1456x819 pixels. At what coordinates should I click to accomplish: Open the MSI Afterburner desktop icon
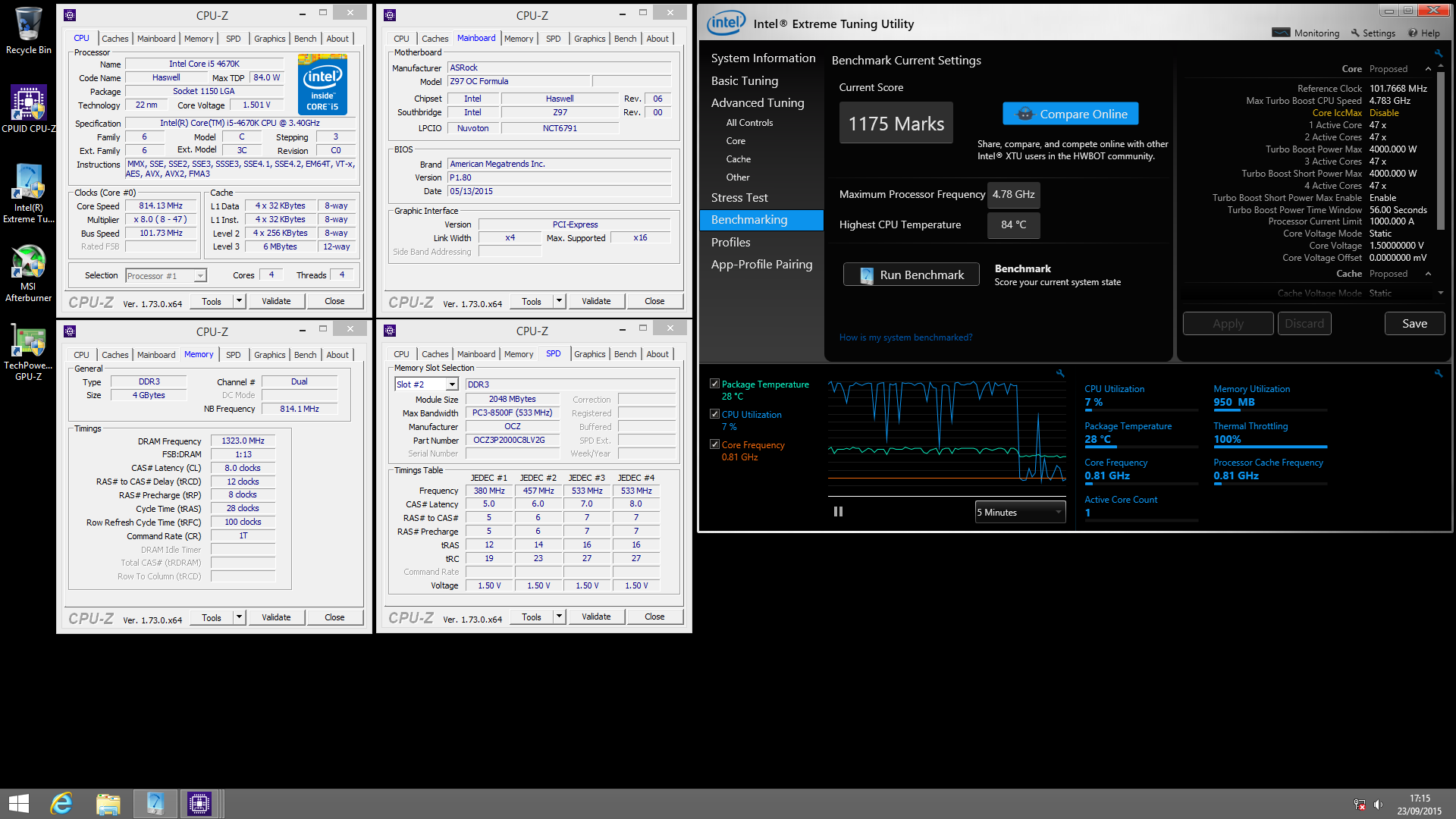tap(28, 273)
